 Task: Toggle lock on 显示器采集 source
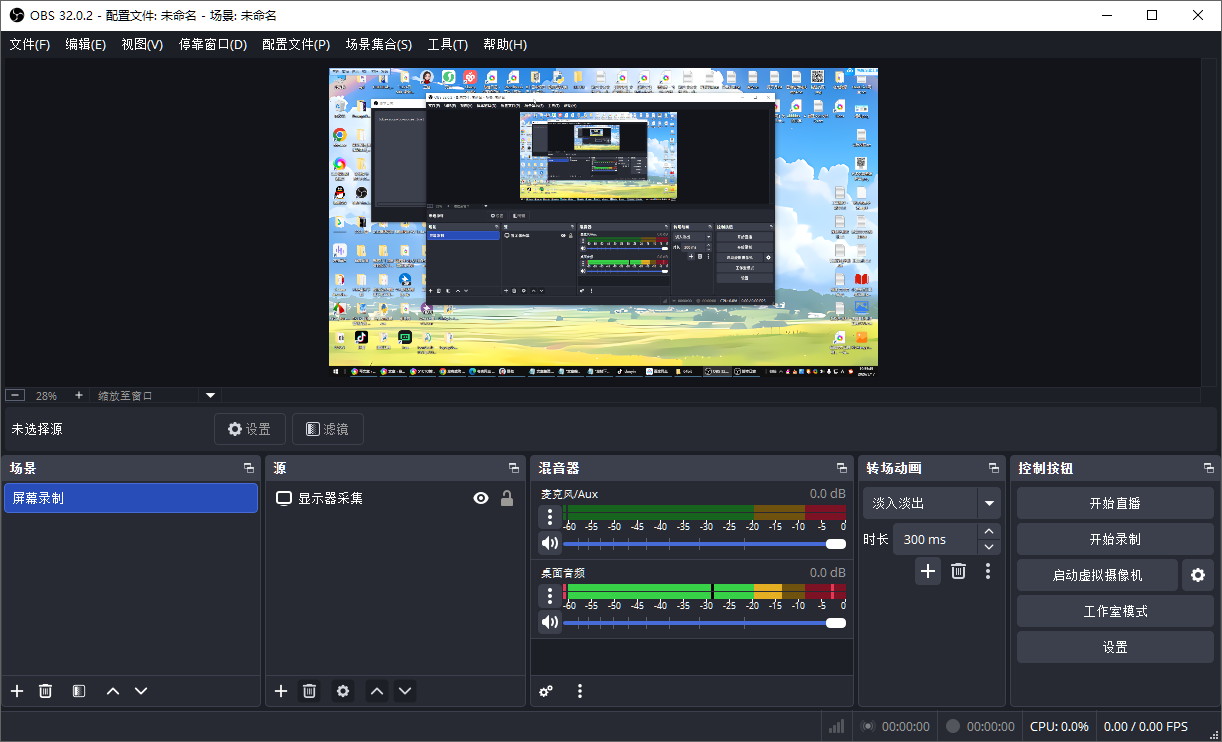(507, 498)
